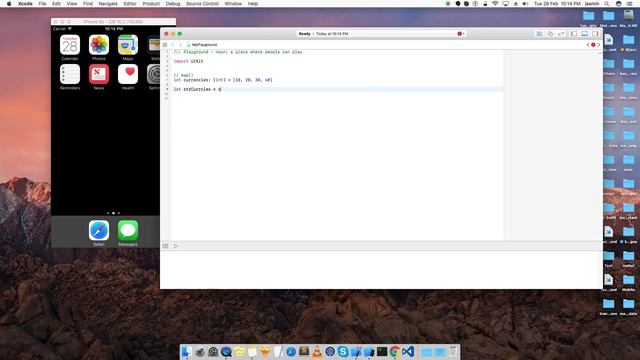
Task: Open the Debug menu
Action: [173, 4]
